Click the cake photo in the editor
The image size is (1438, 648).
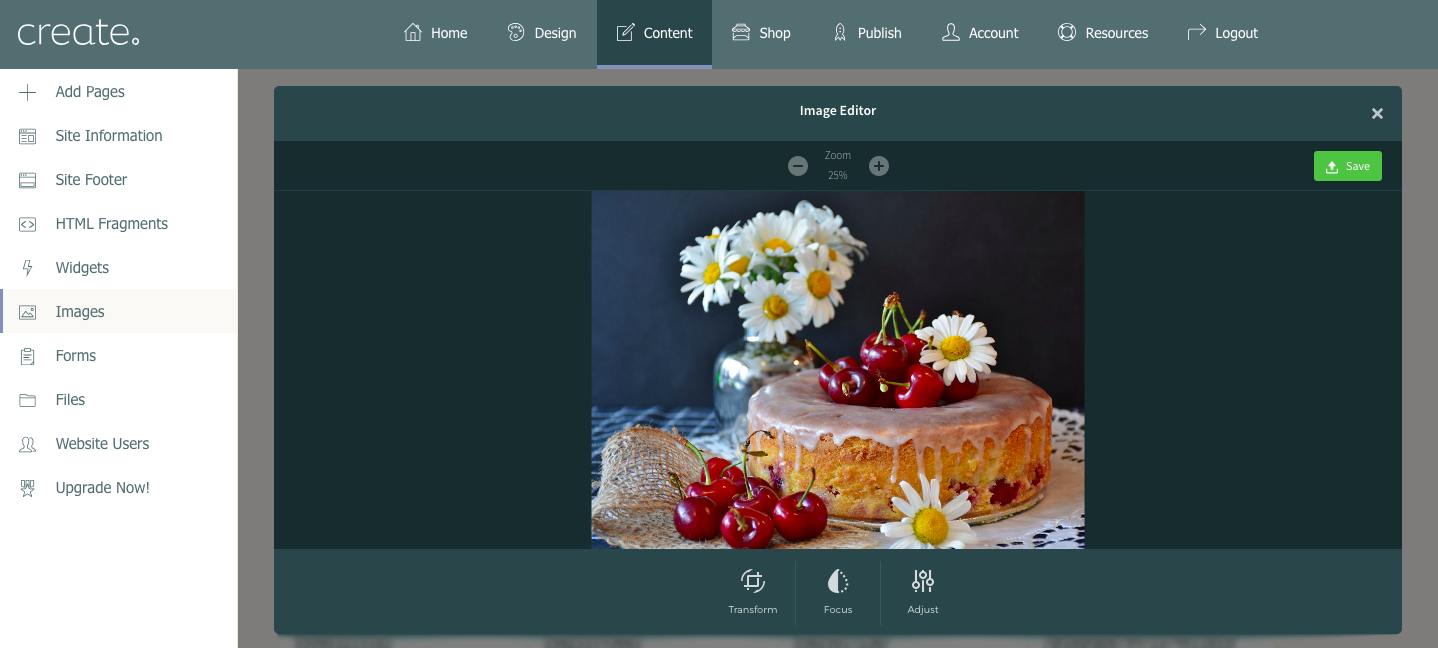coord(838,370)
